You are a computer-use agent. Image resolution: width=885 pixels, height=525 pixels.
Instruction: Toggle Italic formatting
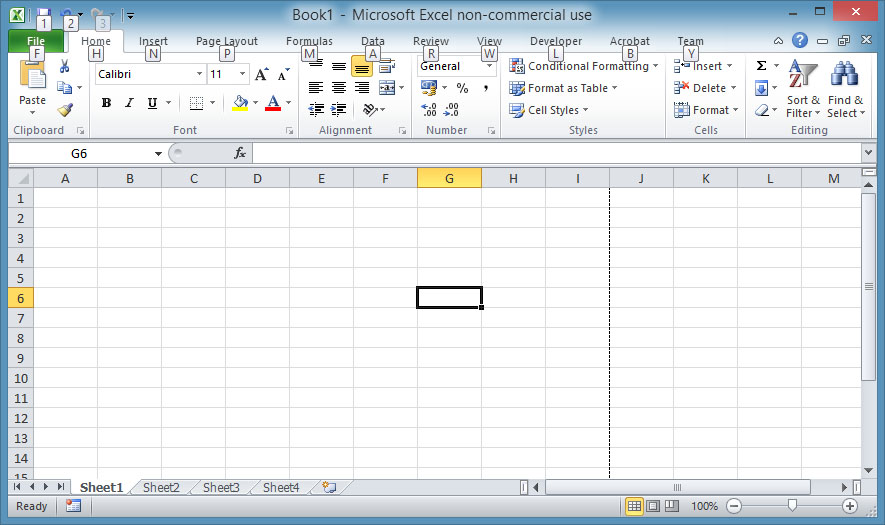[129, 103]
